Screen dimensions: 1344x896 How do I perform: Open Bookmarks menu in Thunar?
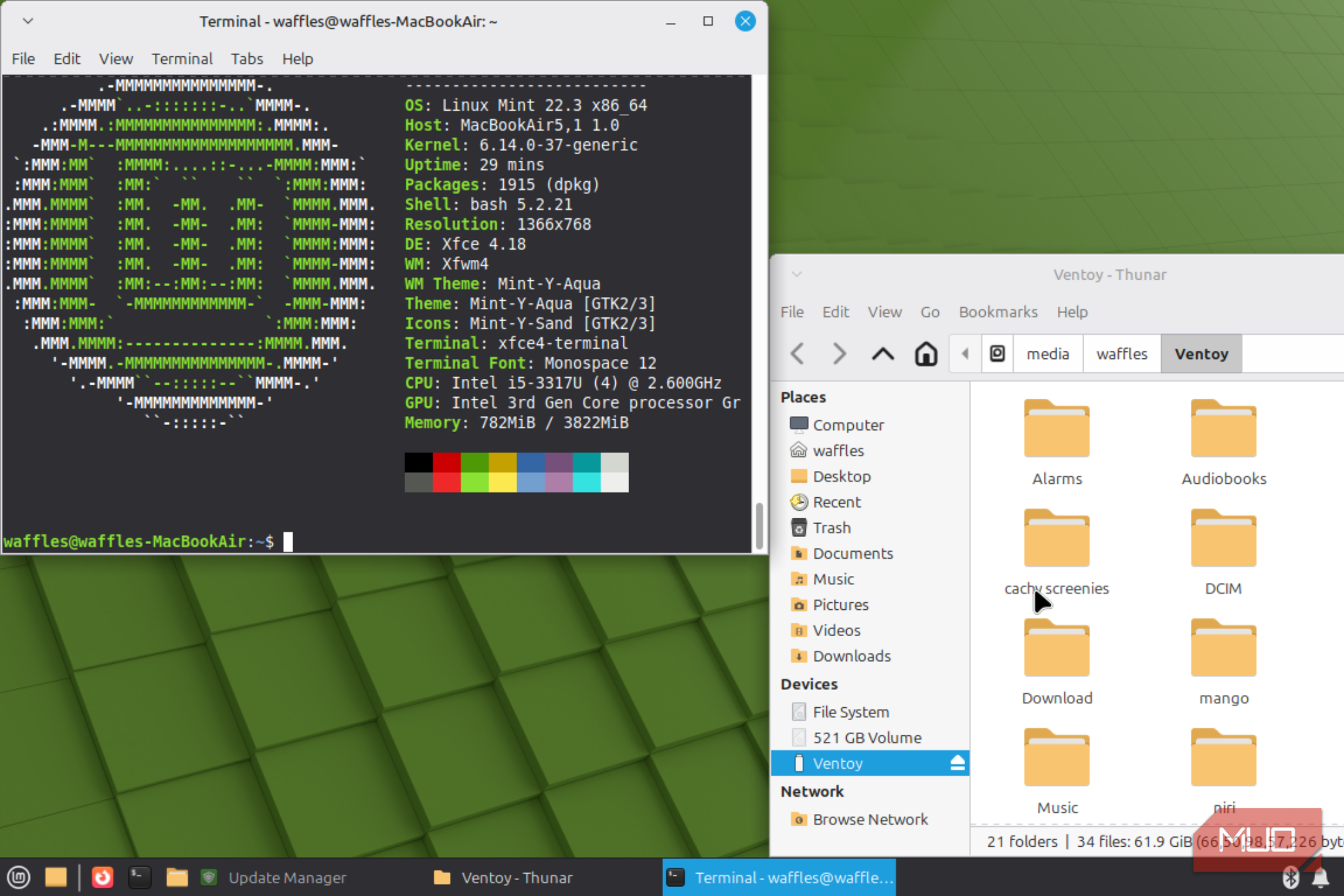(x=998, y=312)
